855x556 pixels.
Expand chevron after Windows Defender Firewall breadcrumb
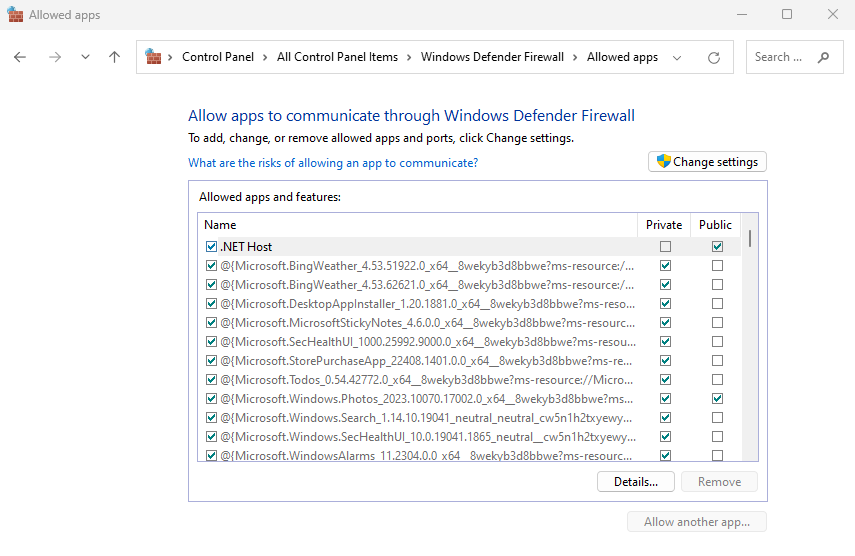coord(575,57)
